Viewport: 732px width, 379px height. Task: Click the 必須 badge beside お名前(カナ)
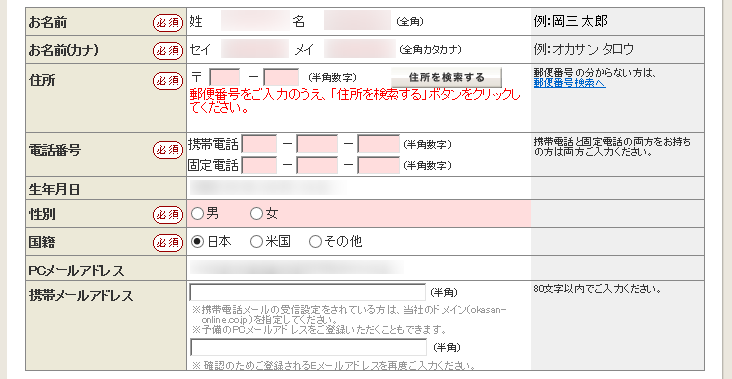pos(168,50)
